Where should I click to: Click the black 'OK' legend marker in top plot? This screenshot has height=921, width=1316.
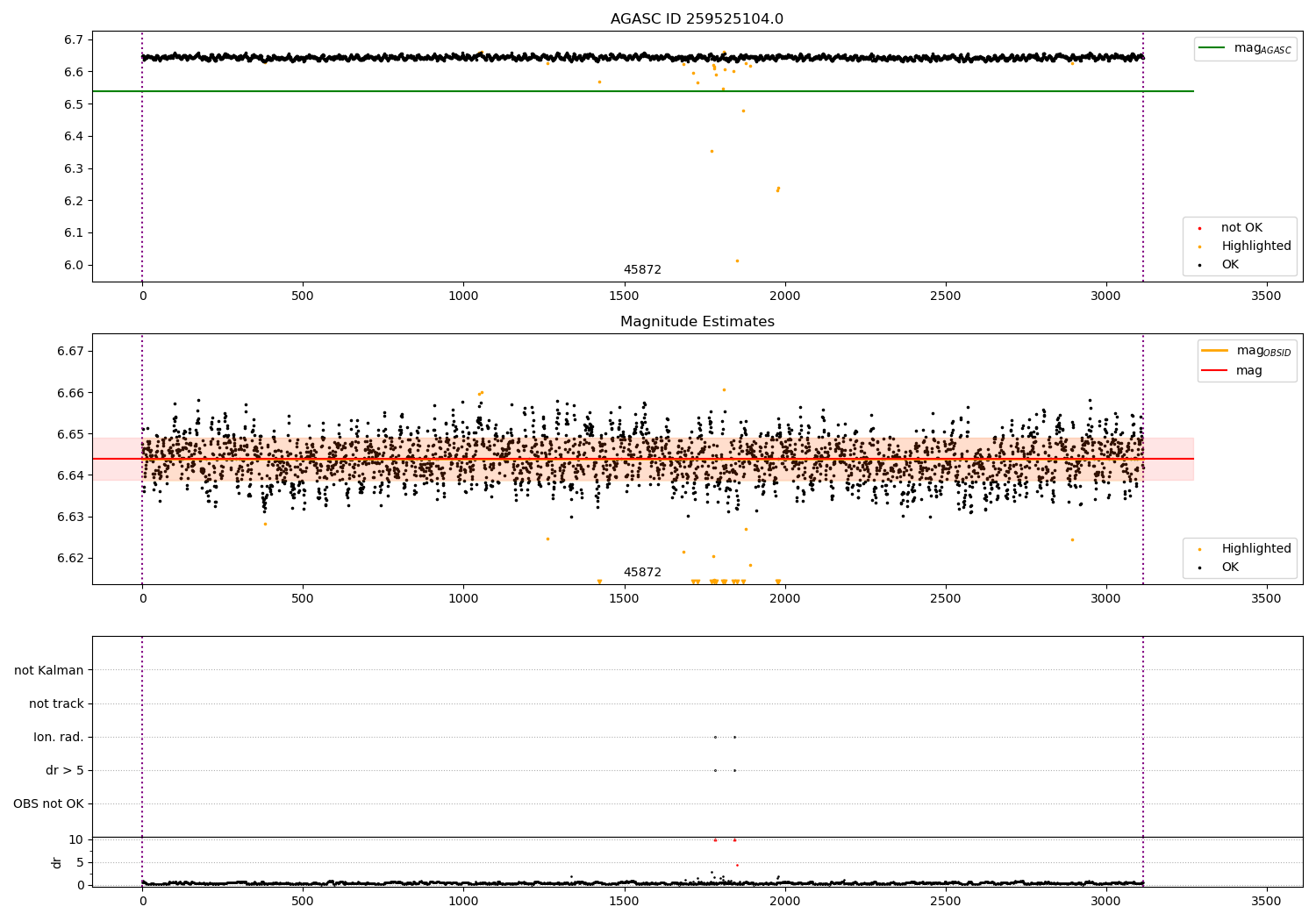coord(1199,265)
